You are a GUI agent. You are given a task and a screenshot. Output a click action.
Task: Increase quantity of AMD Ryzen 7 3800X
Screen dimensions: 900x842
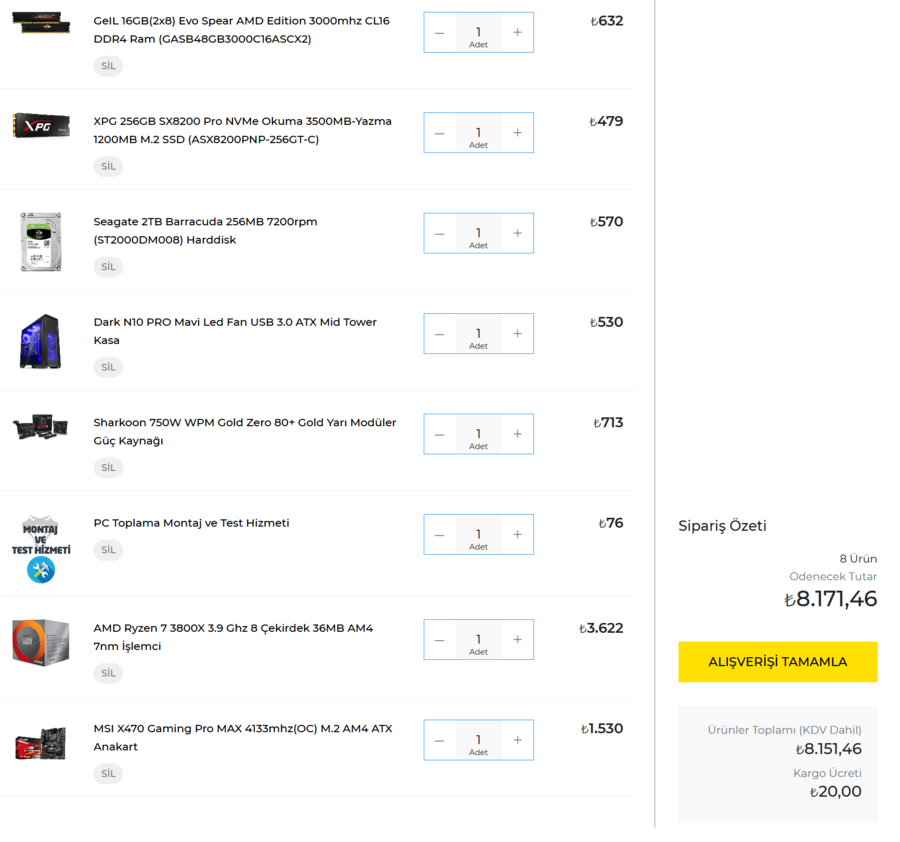pos(517,640)
